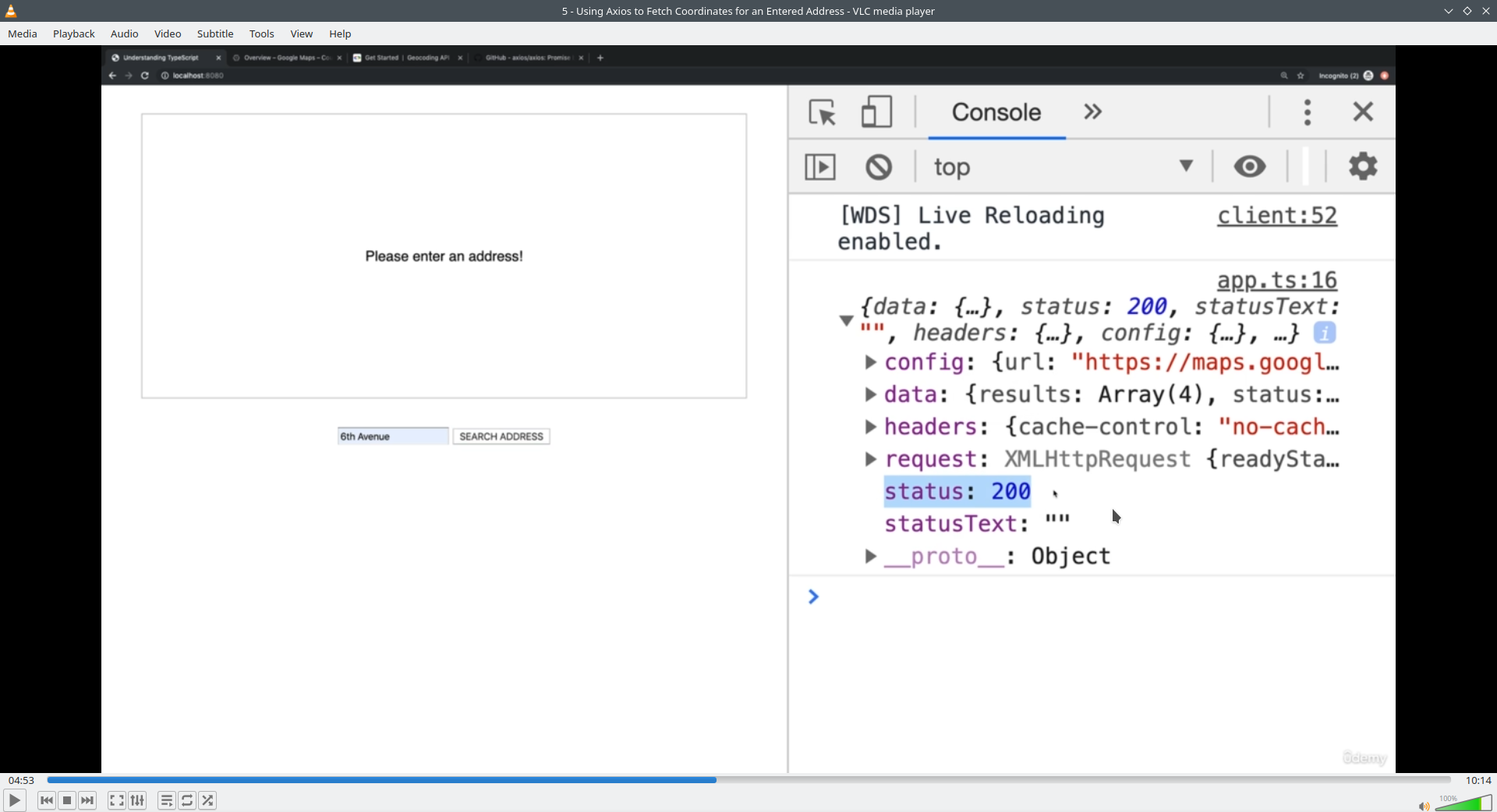1497x812 pixels.
Task: Open console settings gear
Action: tap(1363, 167)
